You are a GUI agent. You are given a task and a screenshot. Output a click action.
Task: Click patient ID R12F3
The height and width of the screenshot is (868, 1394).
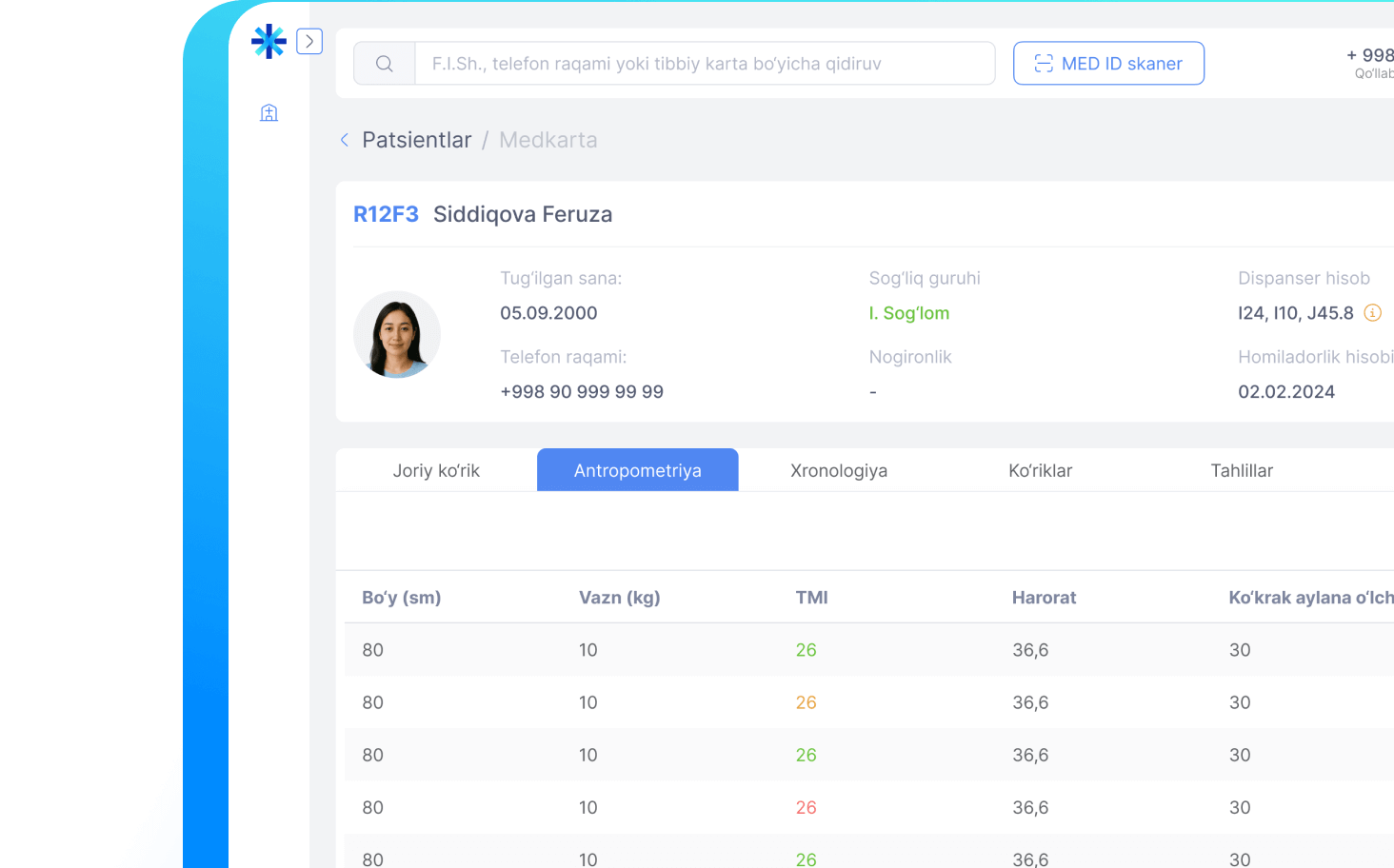386,214
